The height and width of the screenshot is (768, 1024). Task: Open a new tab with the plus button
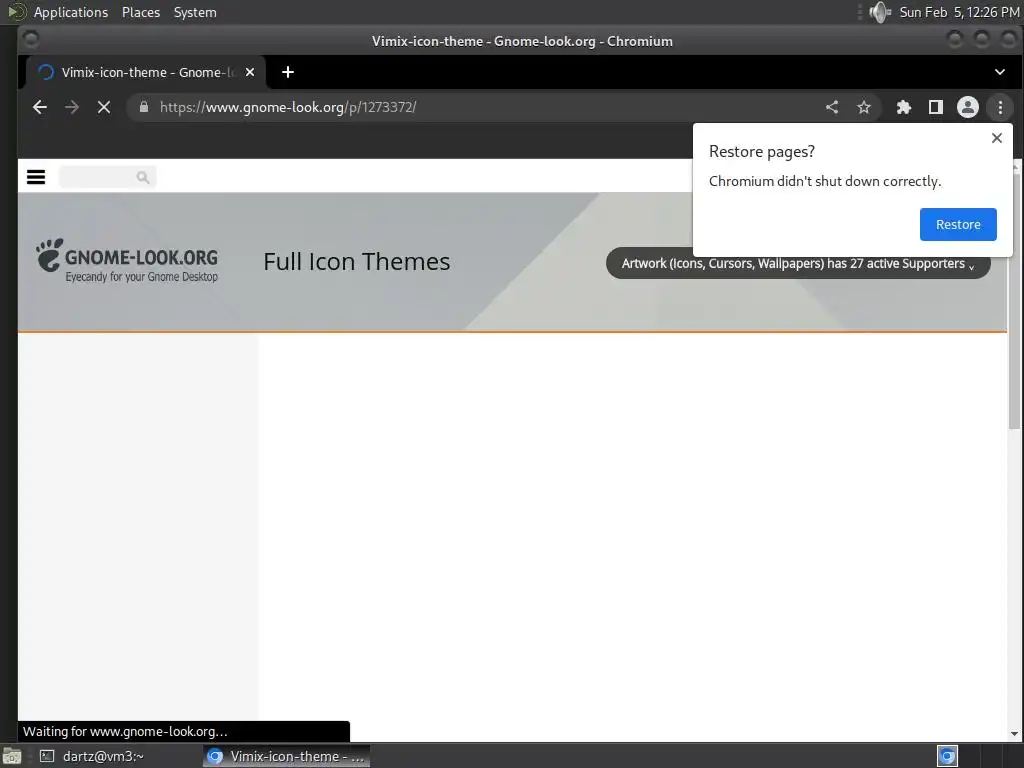pos(288,72)
